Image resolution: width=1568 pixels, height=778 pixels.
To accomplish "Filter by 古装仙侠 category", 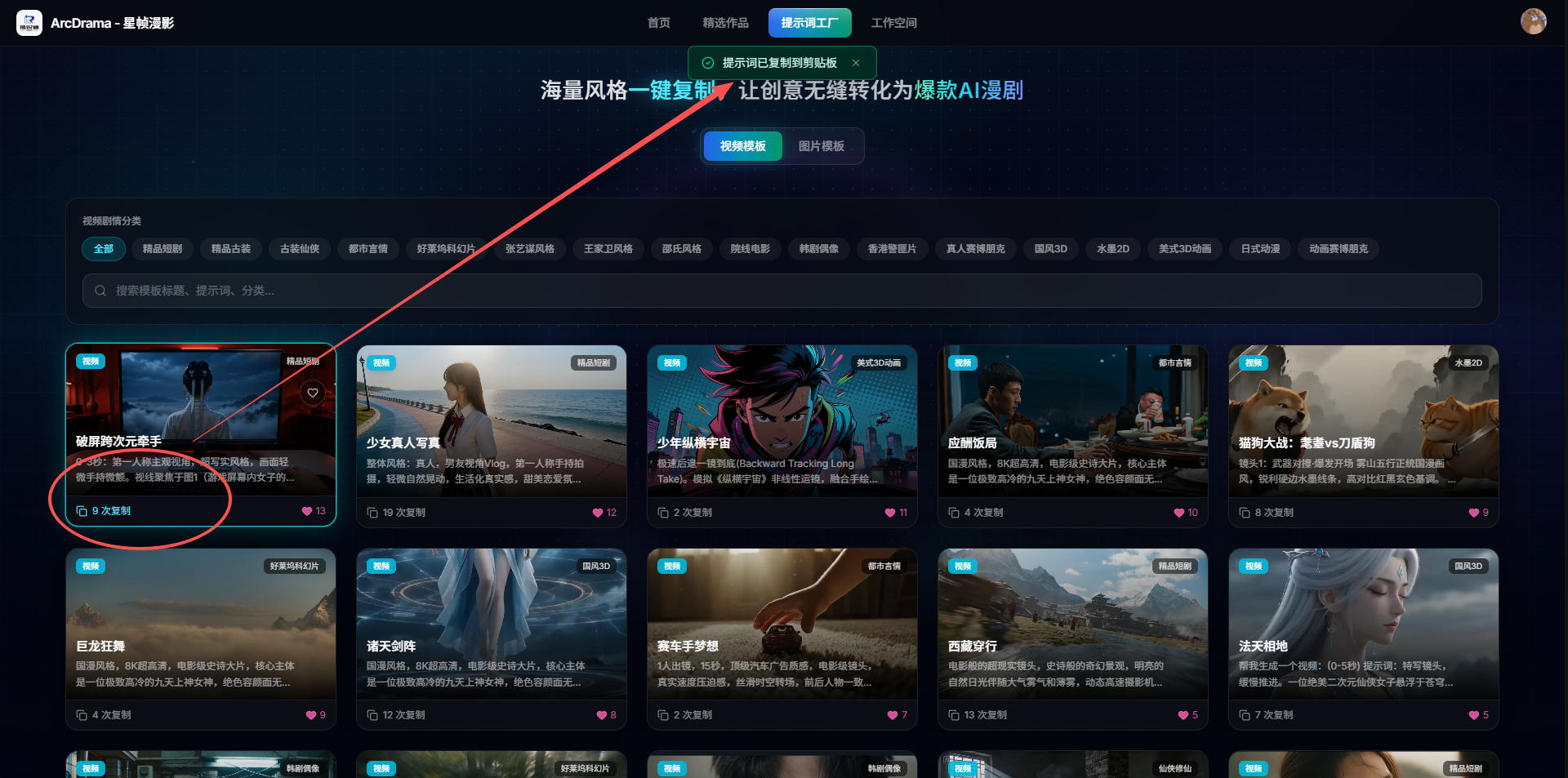I will 300,249.
